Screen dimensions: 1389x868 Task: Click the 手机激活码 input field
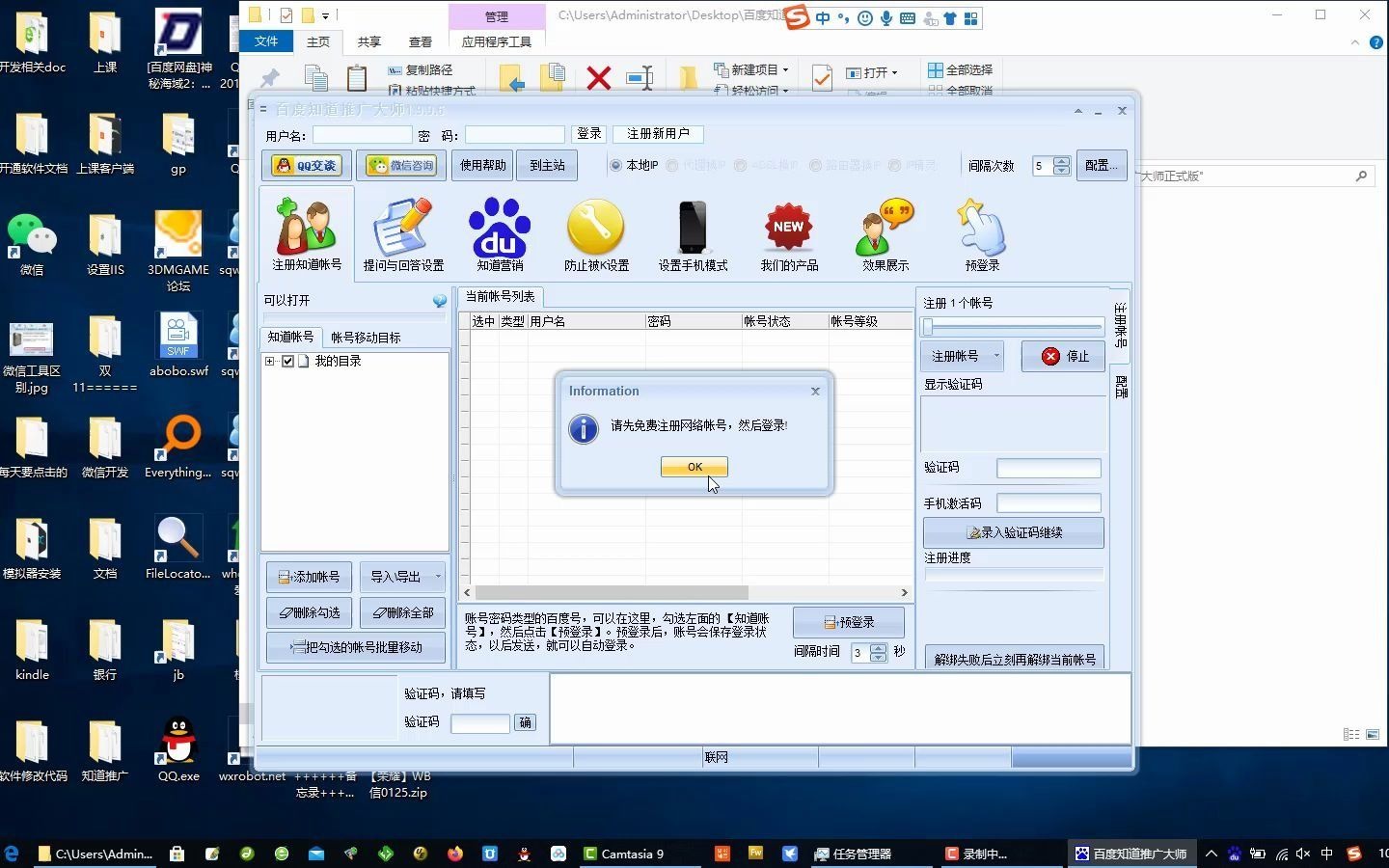pyautogui.click(x=1049, y=502)
